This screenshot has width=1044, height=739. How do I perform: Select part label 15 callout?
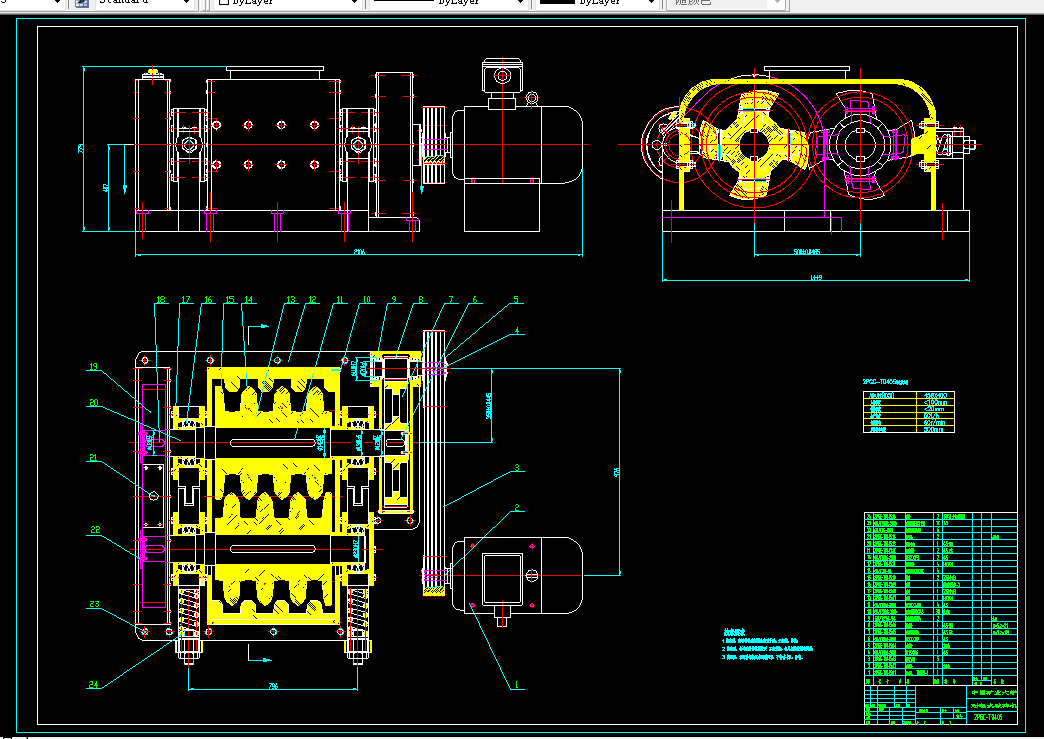[x=230, y=300]
